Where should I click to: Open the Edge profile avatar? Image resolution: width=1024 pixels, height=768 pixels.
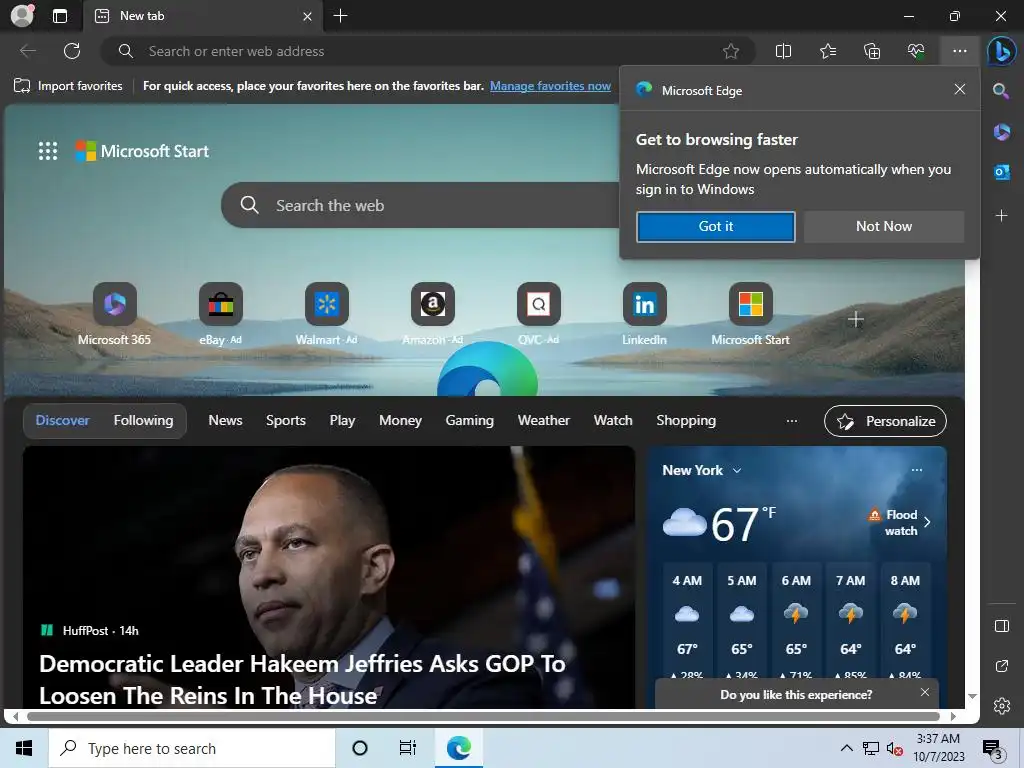point(22,16)
